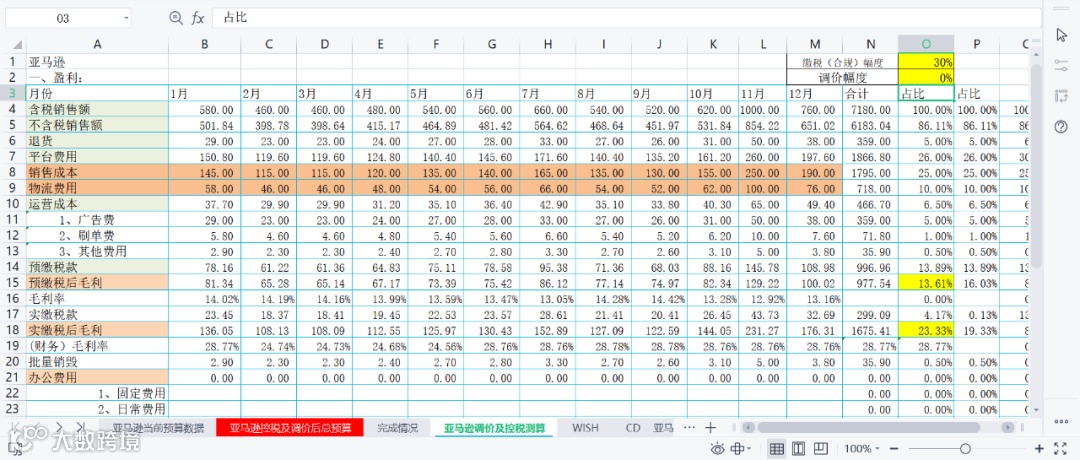Screen dimensions: 1080x460
Task: Select column header N
Action: 871,44
